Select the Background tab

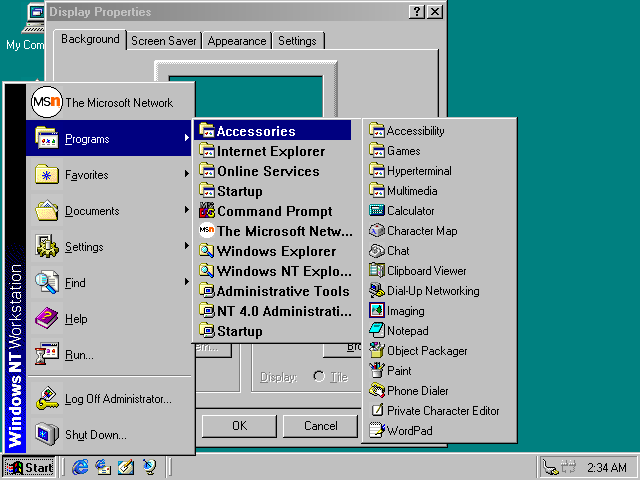click(90, 39)
